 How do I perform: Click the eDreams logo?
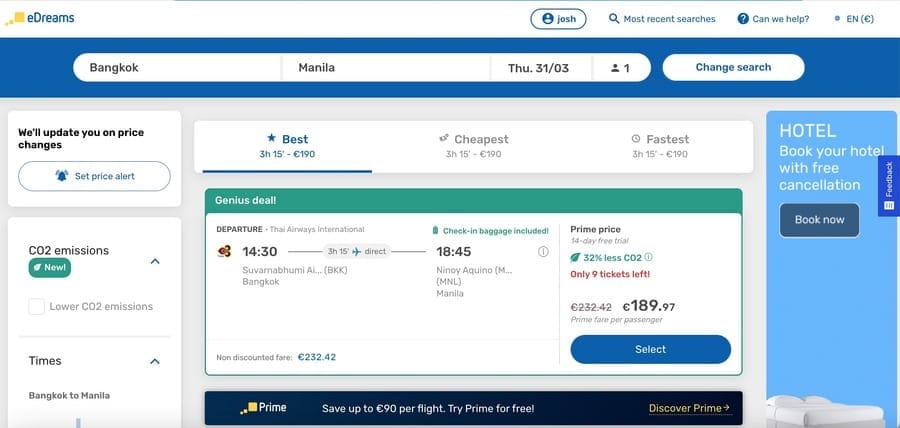coord(40,18)
